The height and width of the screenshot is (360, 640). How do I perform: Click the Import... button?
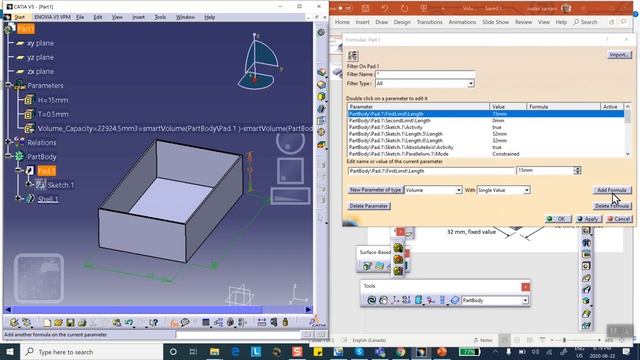(x=619, y=55)
